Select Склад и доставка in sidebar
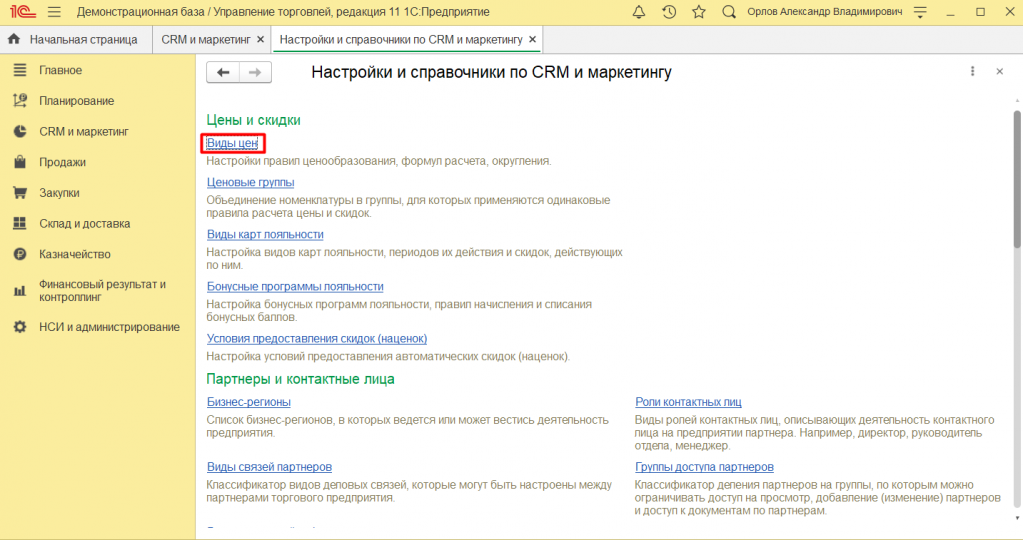Viewport: 1023px width, 540px height. [84, 224]
